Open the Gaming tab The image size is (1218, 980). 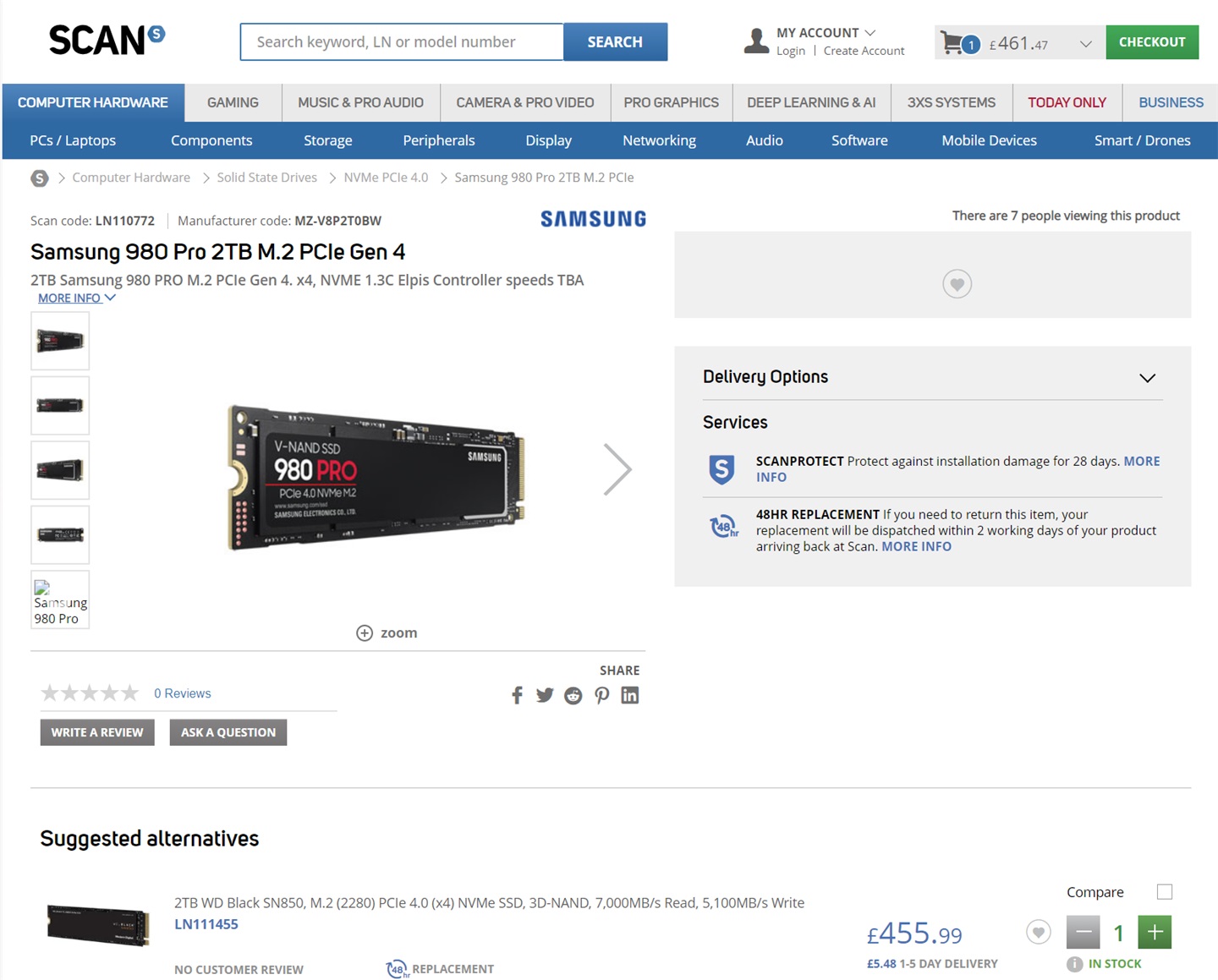click(233, 102)
